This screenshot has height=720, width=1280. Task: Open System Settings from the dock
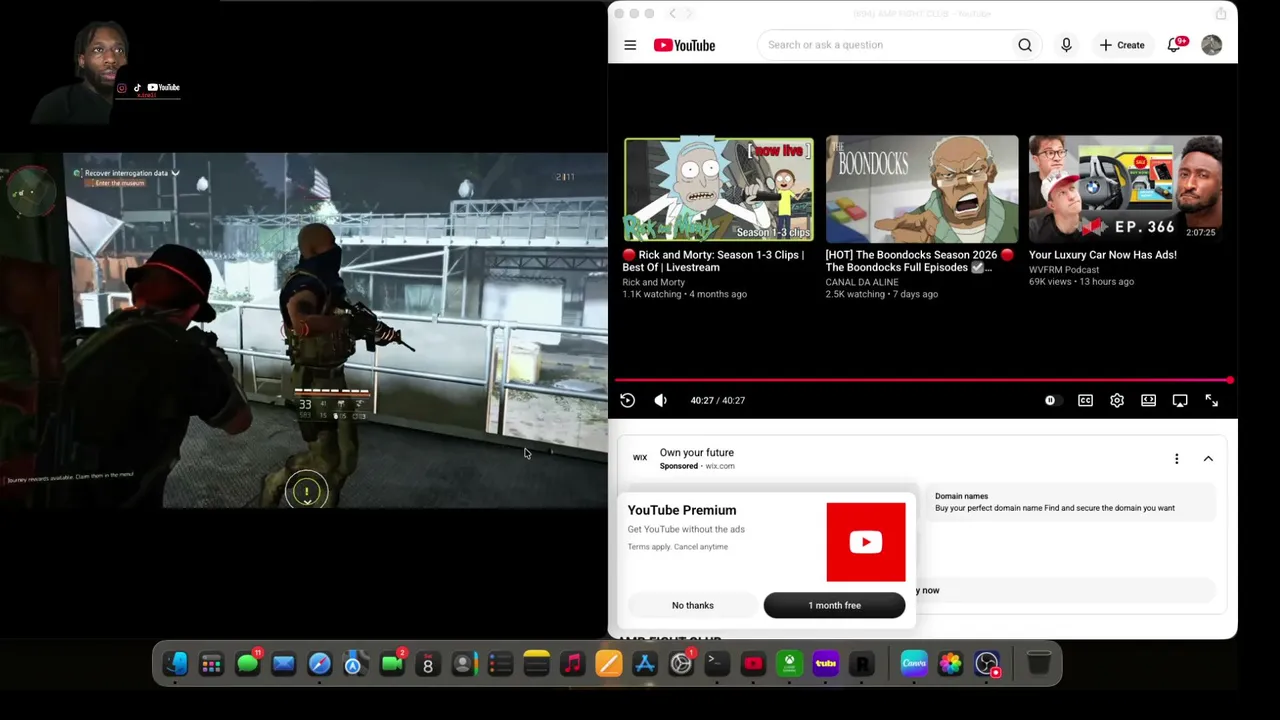point(680,663)
